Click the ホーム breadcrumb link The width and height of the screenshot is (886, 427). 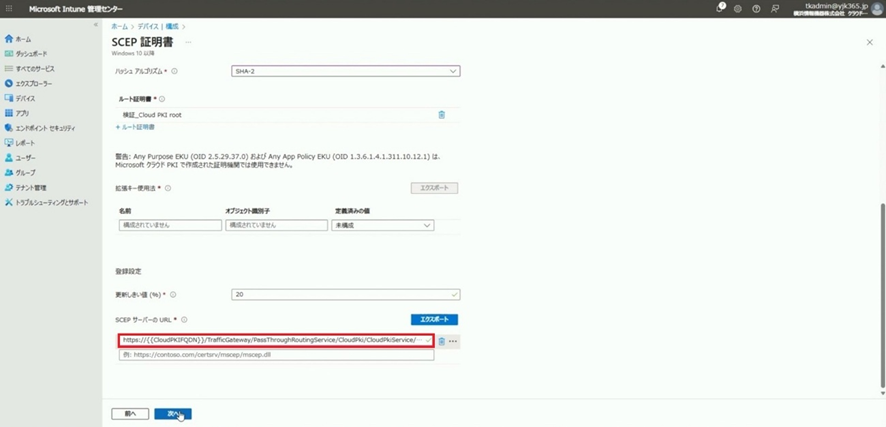pyautogui.click(x=119, y=25)
